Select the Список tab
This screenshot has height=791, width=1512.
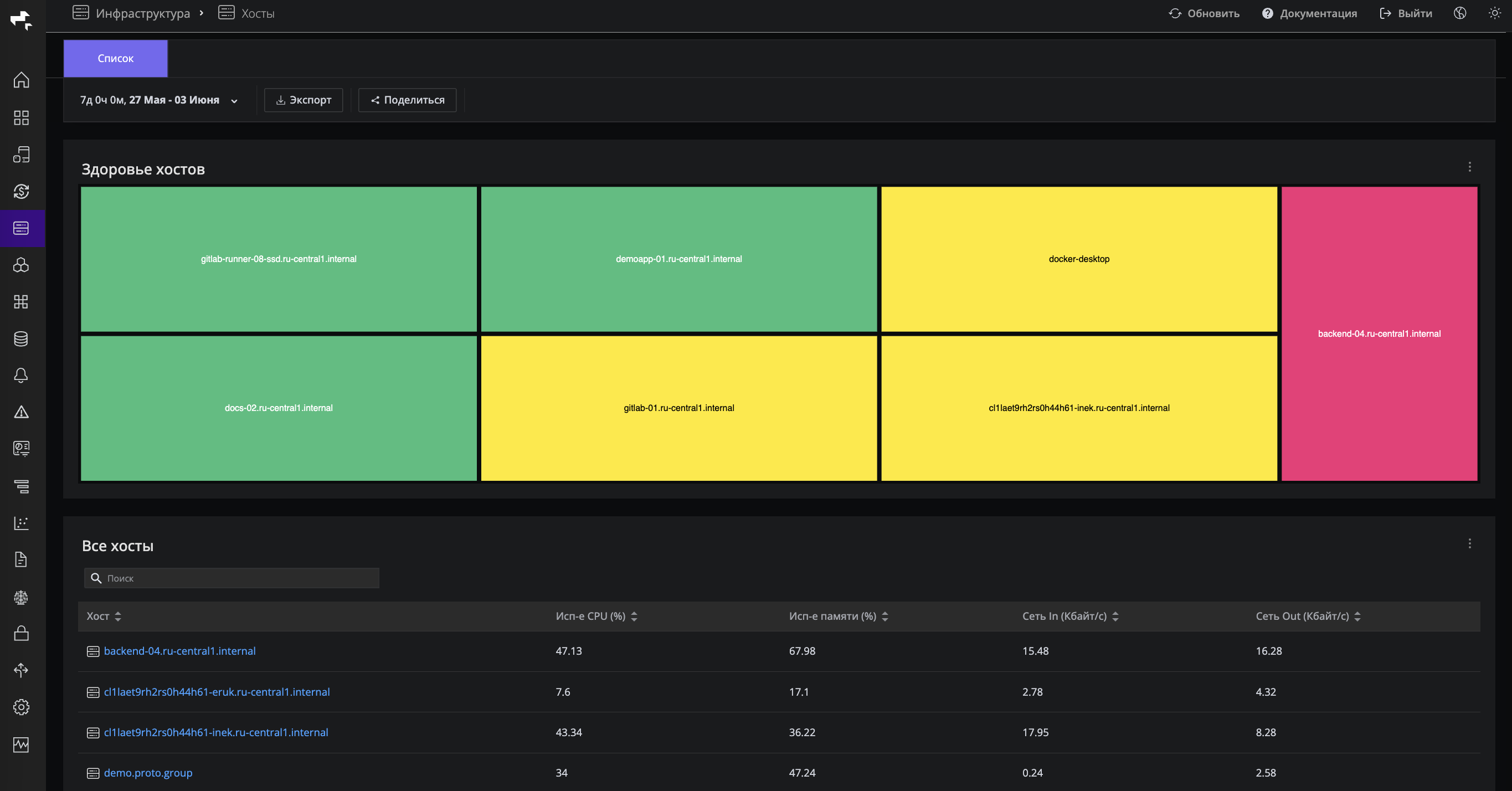tap(116, 58)
